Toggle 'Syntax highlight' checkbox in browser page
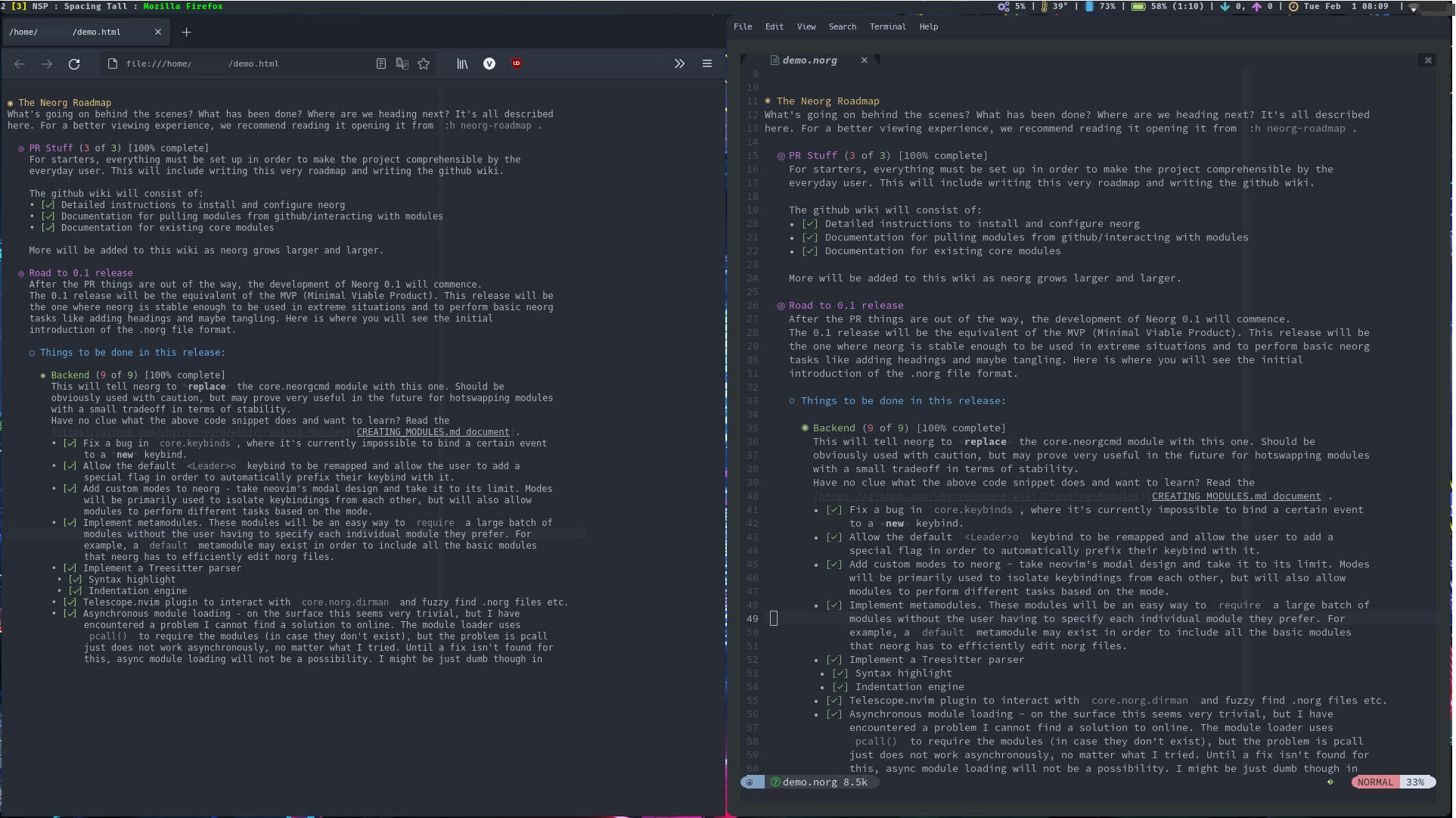Viewport: 1456px width, 818px height. [76, 580]
